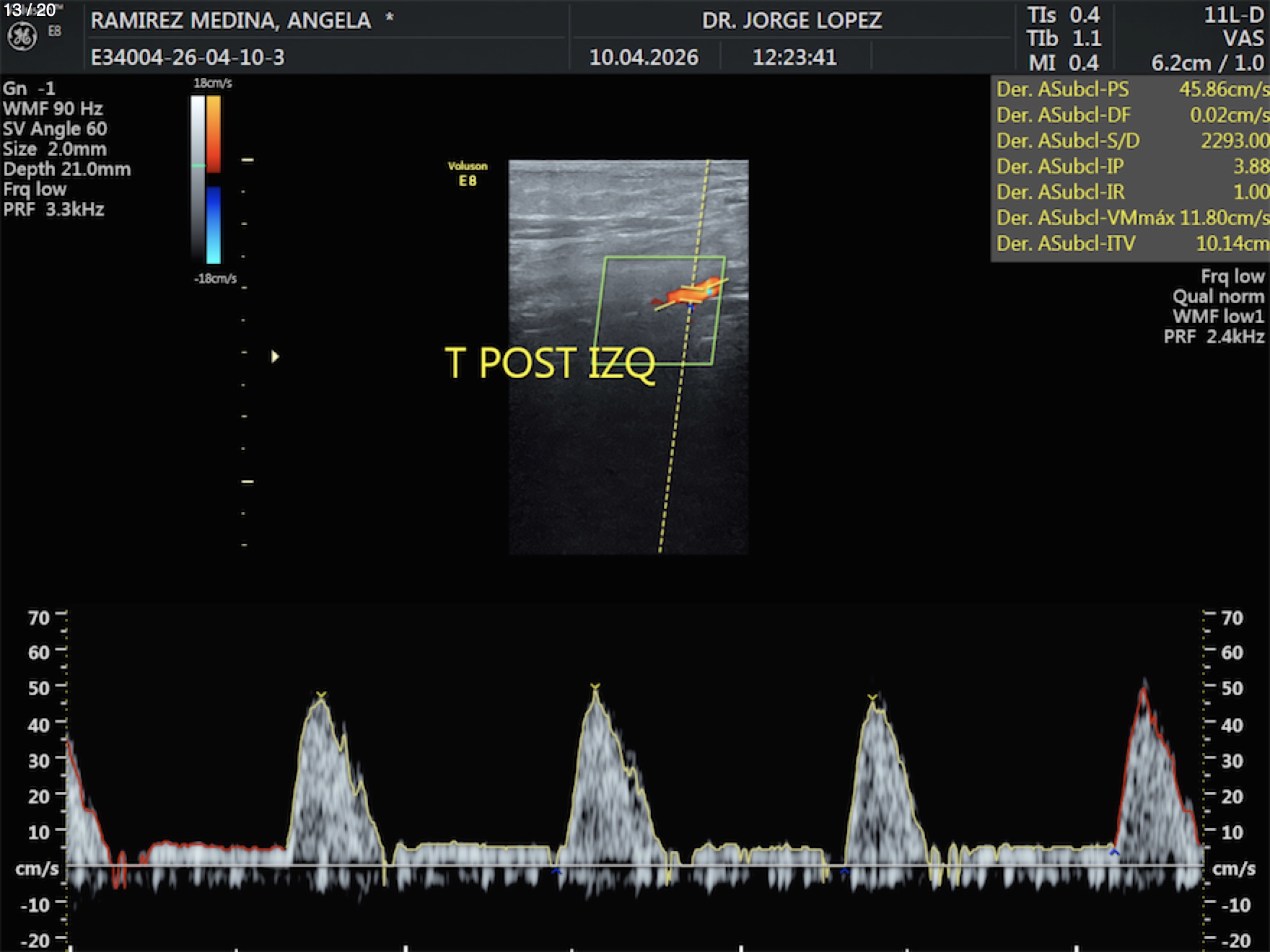Click the blue end-diastolic caret before the last waveform

pos(1114,852)
